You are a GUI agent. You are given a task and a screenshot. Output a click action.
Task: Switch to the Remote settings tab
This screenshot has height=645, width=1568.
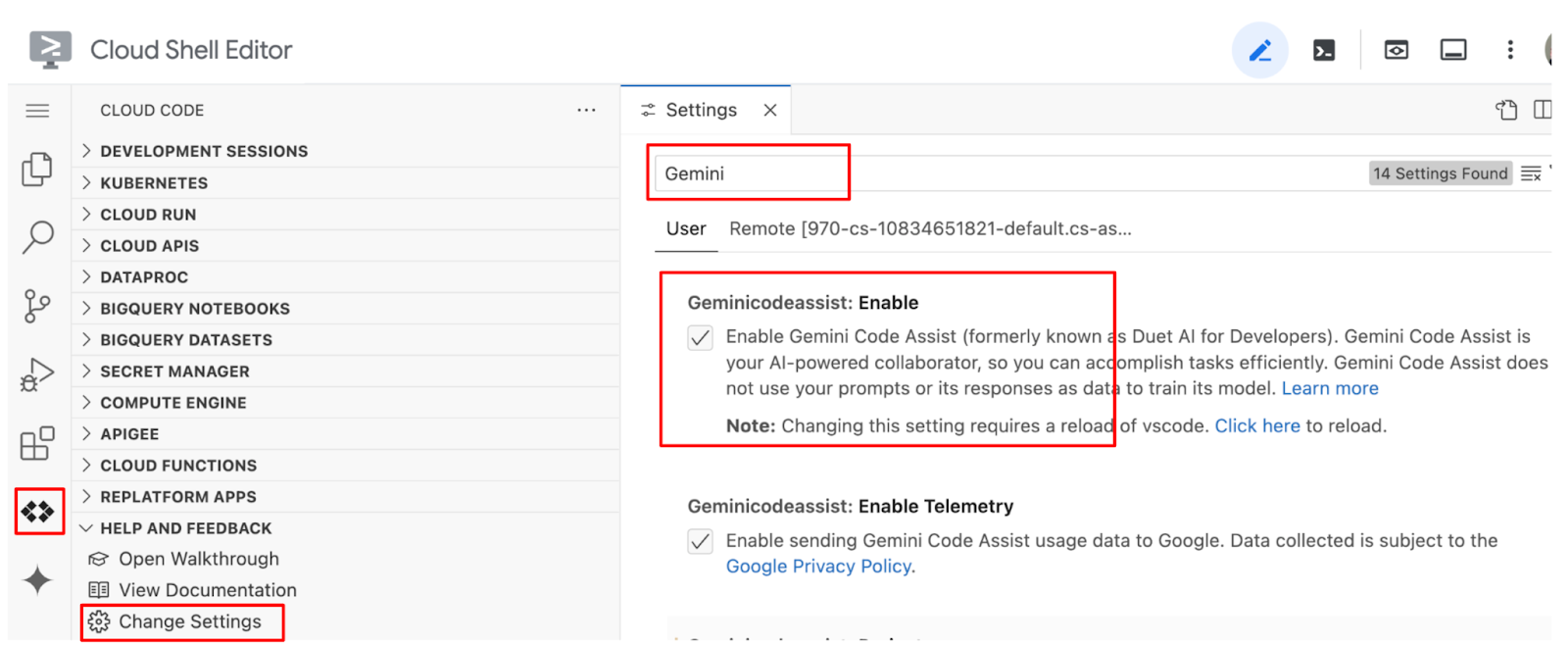pos(929,229)
